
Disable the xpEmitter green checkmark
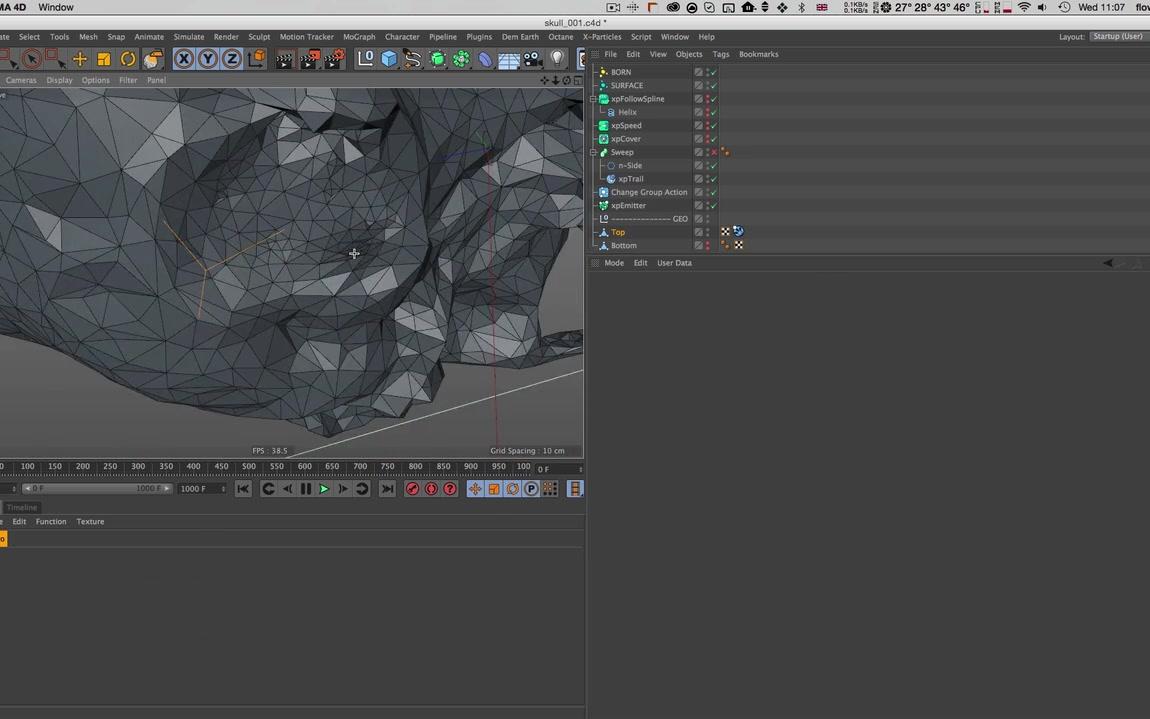click(x=714, y=205)
